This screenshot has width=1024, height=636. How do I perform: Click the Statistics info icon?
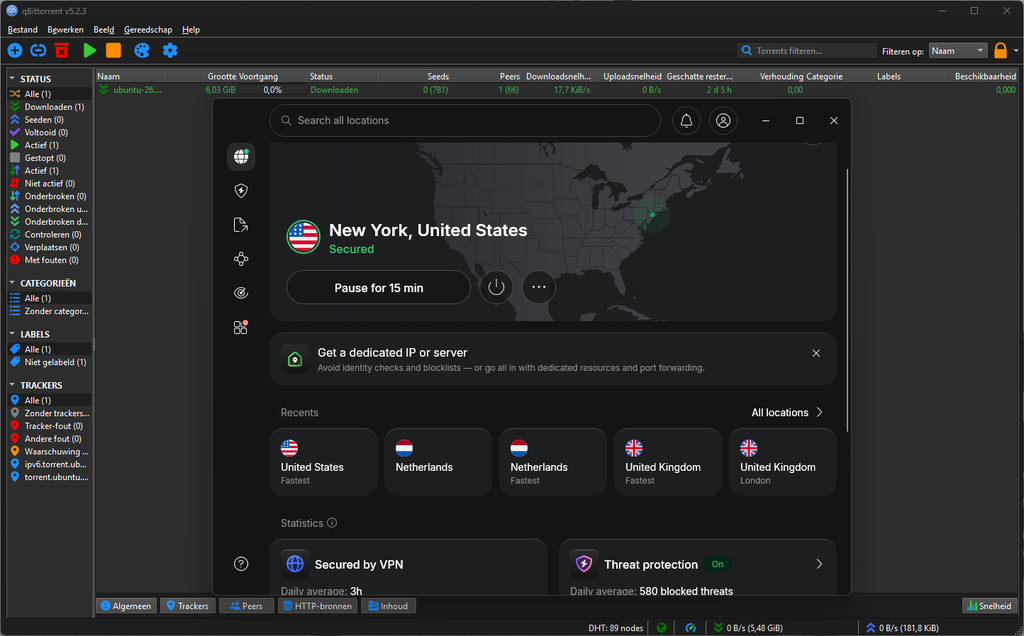point(332,522)
